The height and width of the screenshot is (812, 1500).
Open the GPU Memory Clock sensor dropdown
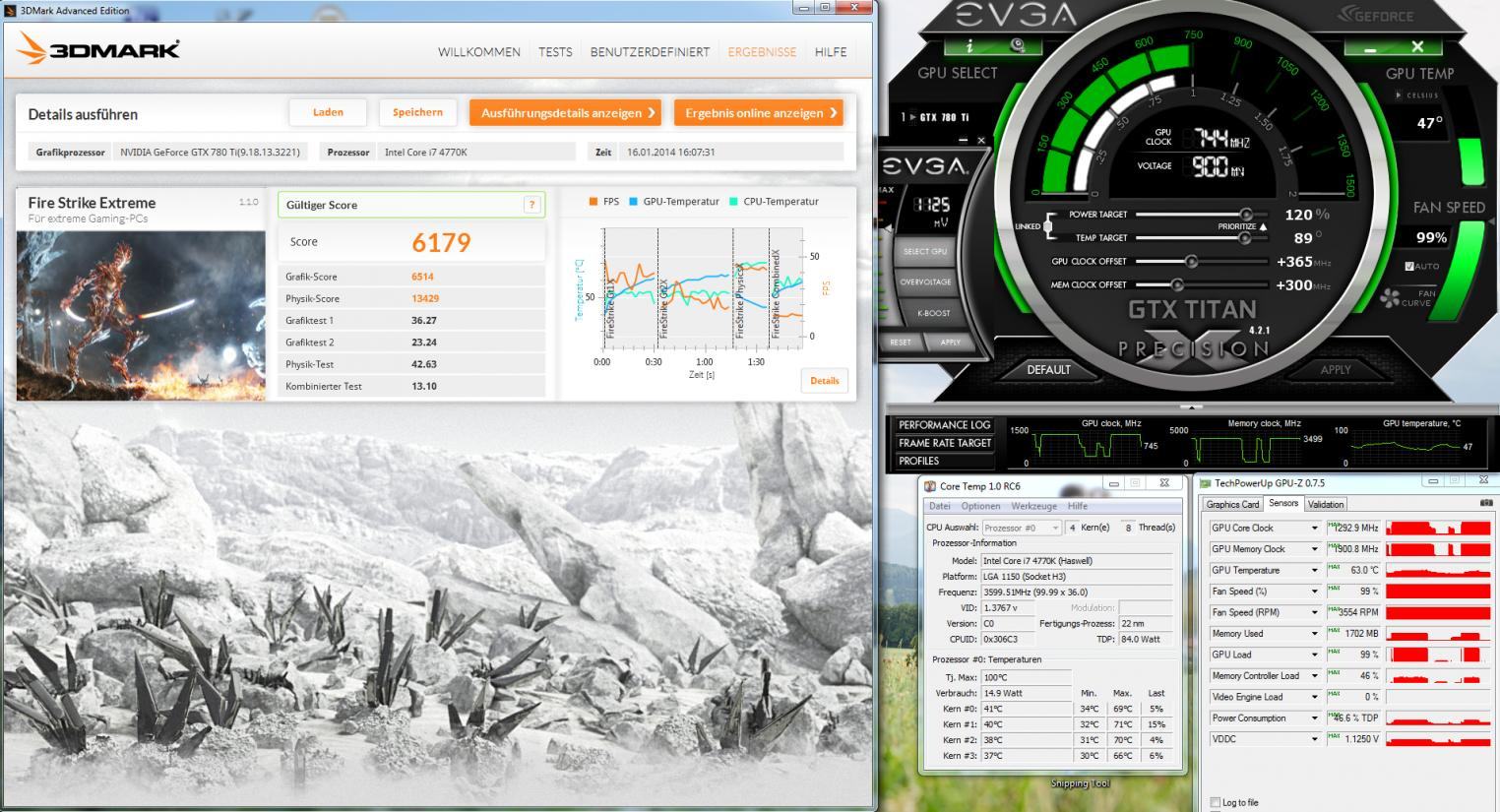pos(1313,549)
